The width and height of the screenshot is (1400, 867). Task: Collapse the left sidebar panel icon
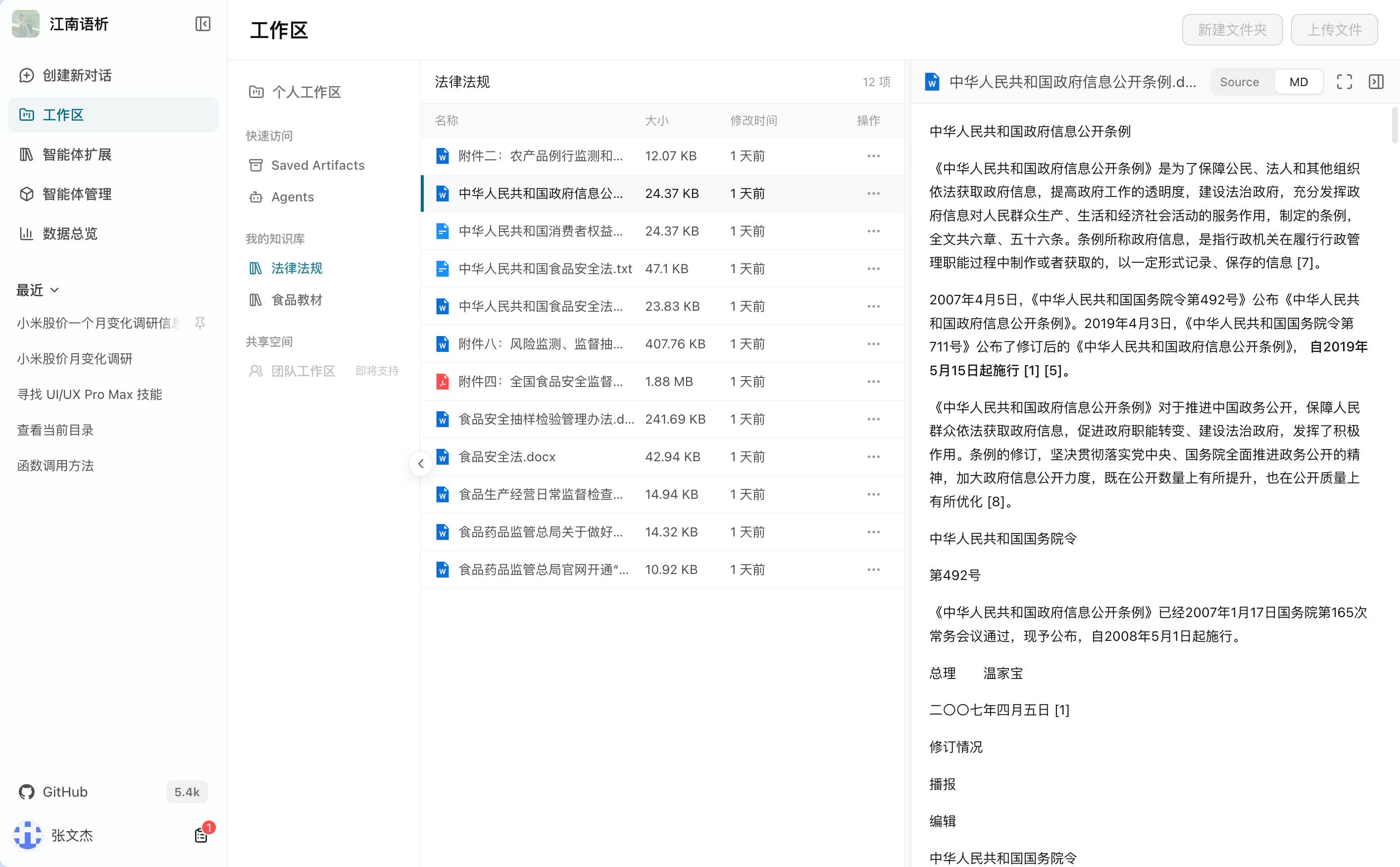click(202, 24)
